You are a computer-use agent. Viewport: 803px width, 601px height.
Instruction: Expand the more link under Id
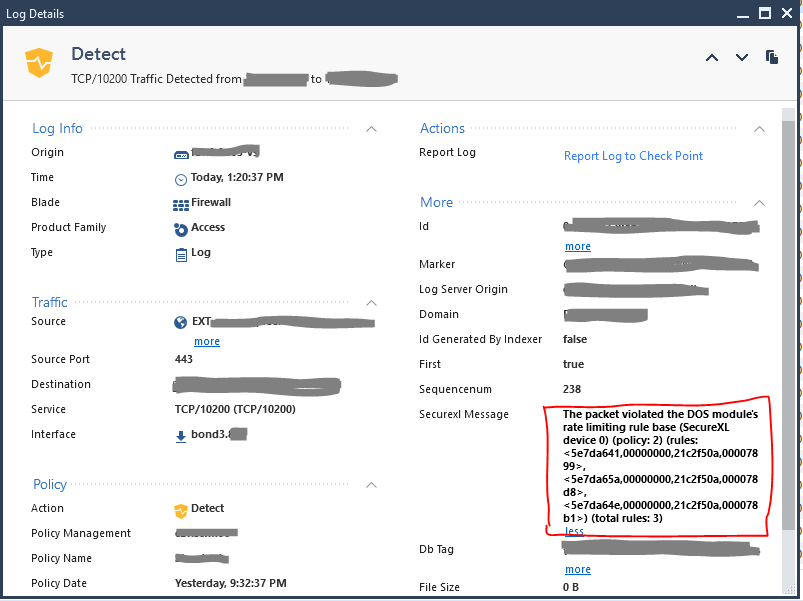click(577, 246)
